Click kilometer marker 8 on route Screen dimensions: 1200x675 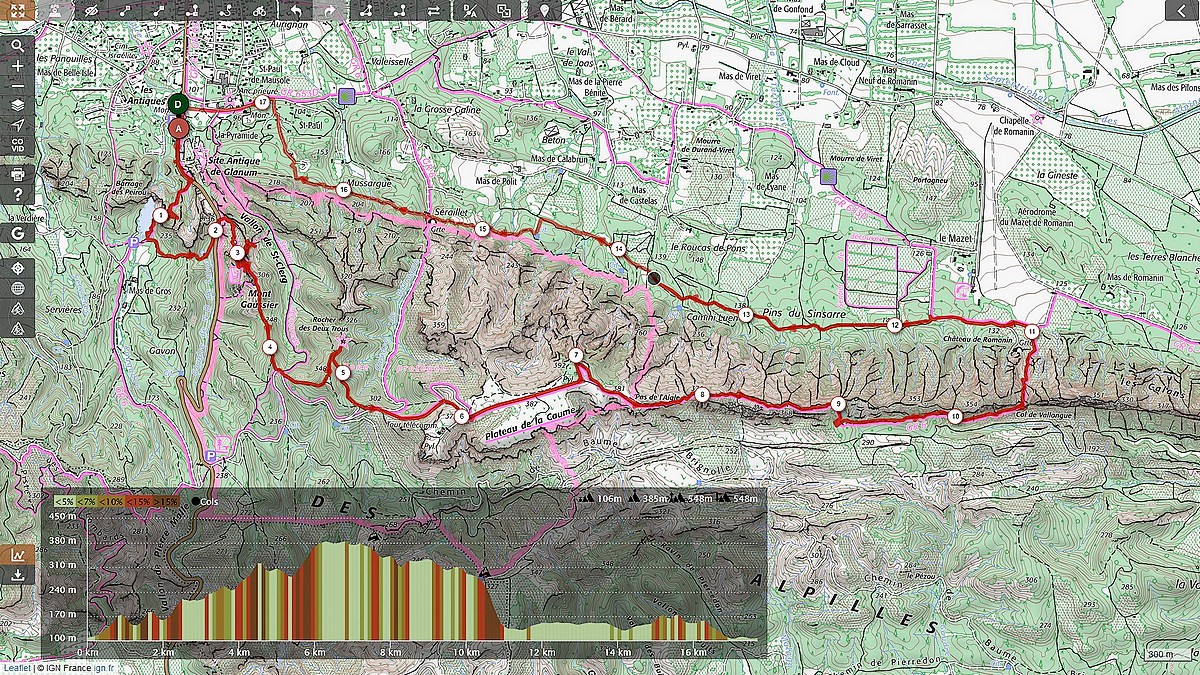702,395
